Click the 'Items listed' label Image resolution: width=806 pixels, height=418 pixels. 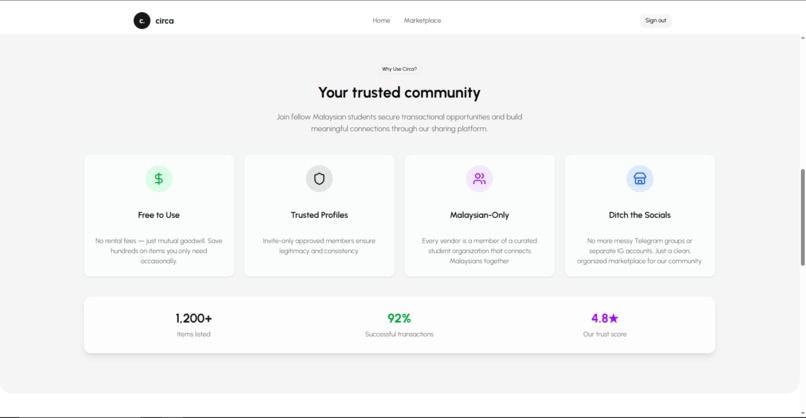[x=194, y=334]
